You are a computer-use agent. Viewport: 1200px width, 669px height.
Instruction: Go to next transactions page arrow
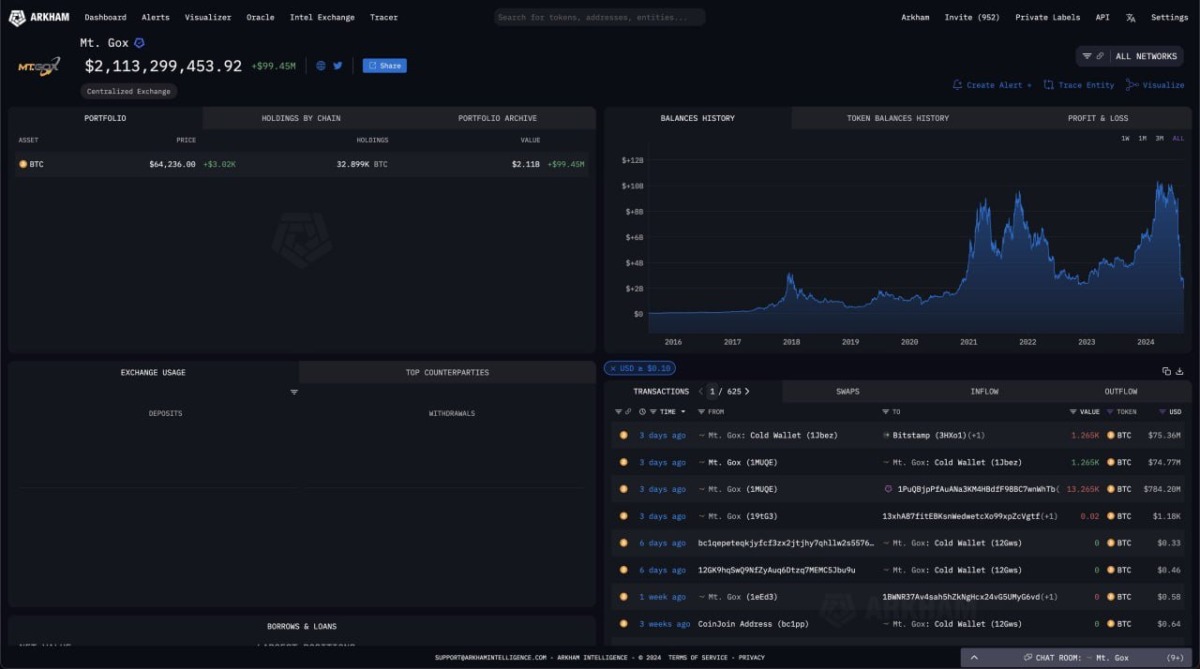coord(747,391)
